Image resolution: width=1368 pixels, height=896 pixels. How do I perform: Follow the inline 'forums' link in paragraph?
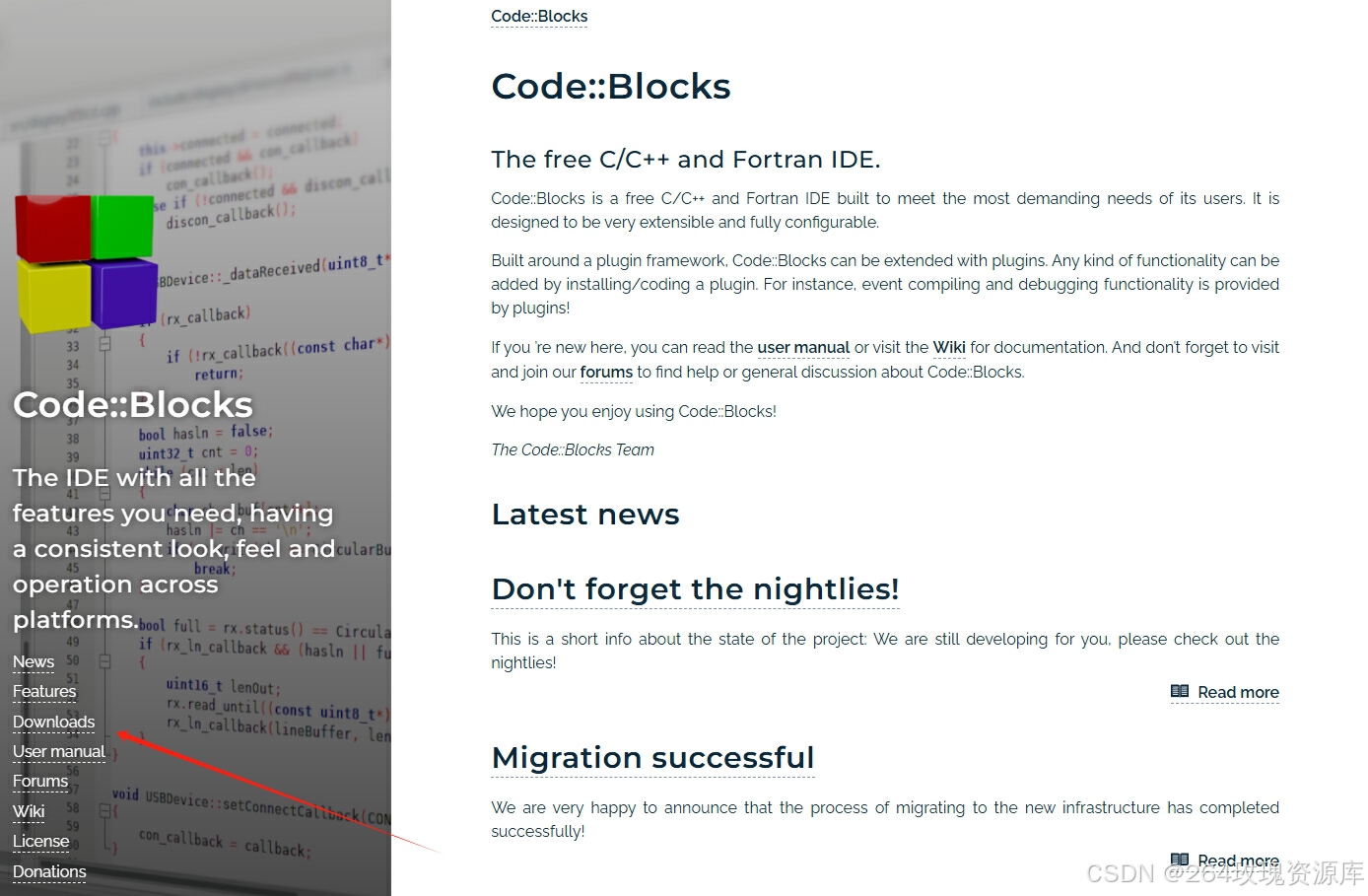606,373
